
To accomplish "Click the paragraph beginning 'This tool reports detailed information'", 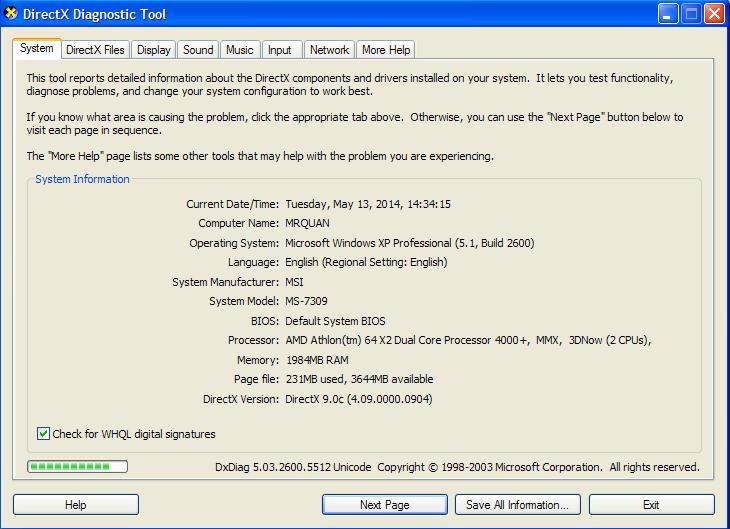I will pos(350,84).
